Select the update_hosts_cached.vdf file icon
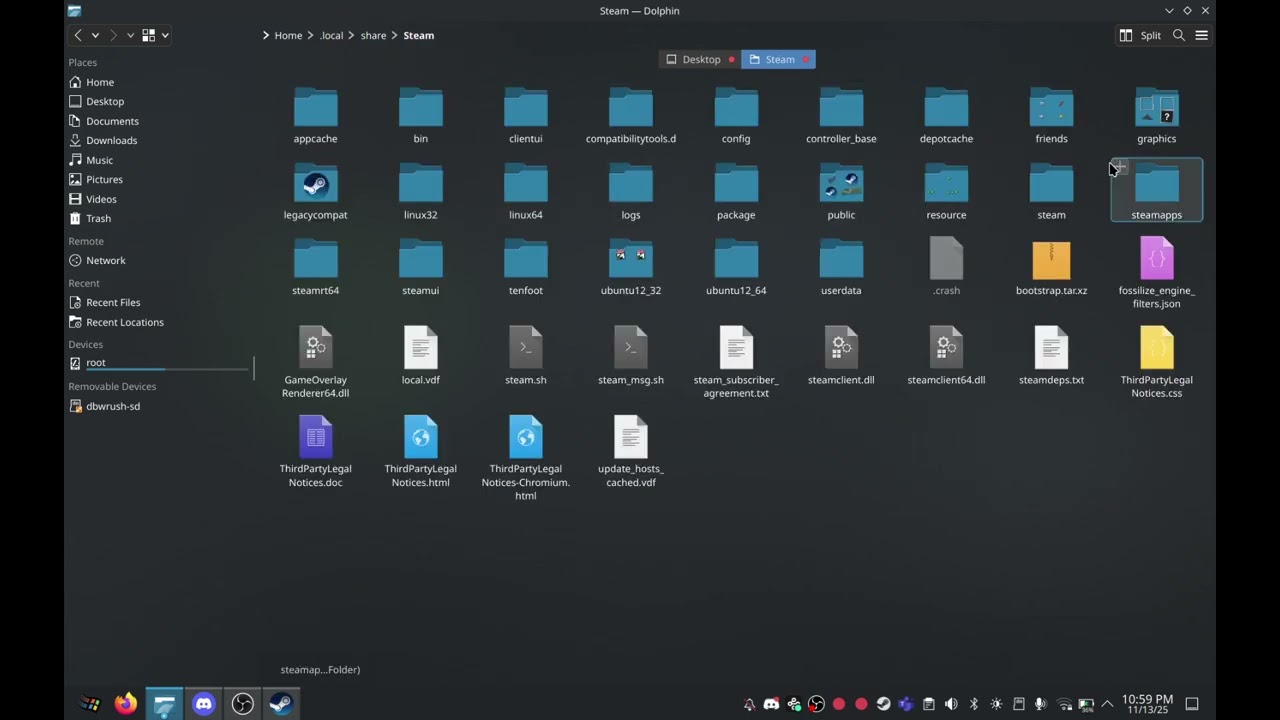This screenshot has height=720, width=1280. click(x=631, y=437)
